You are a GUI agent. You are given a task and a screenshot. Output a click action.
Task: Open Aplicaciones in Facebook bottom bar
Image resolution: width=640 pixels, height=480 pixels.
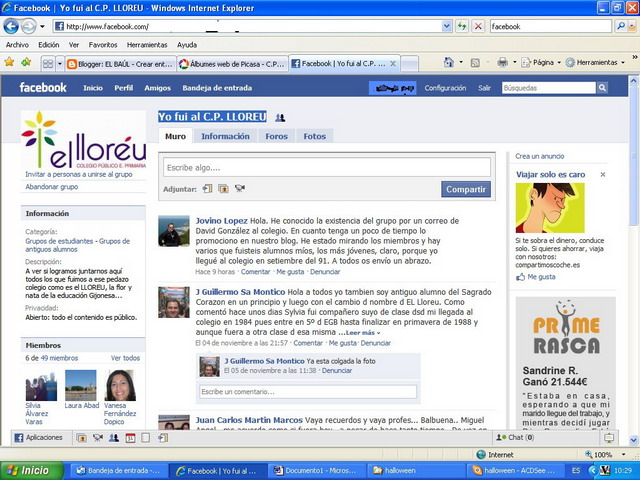coord(39,438)
